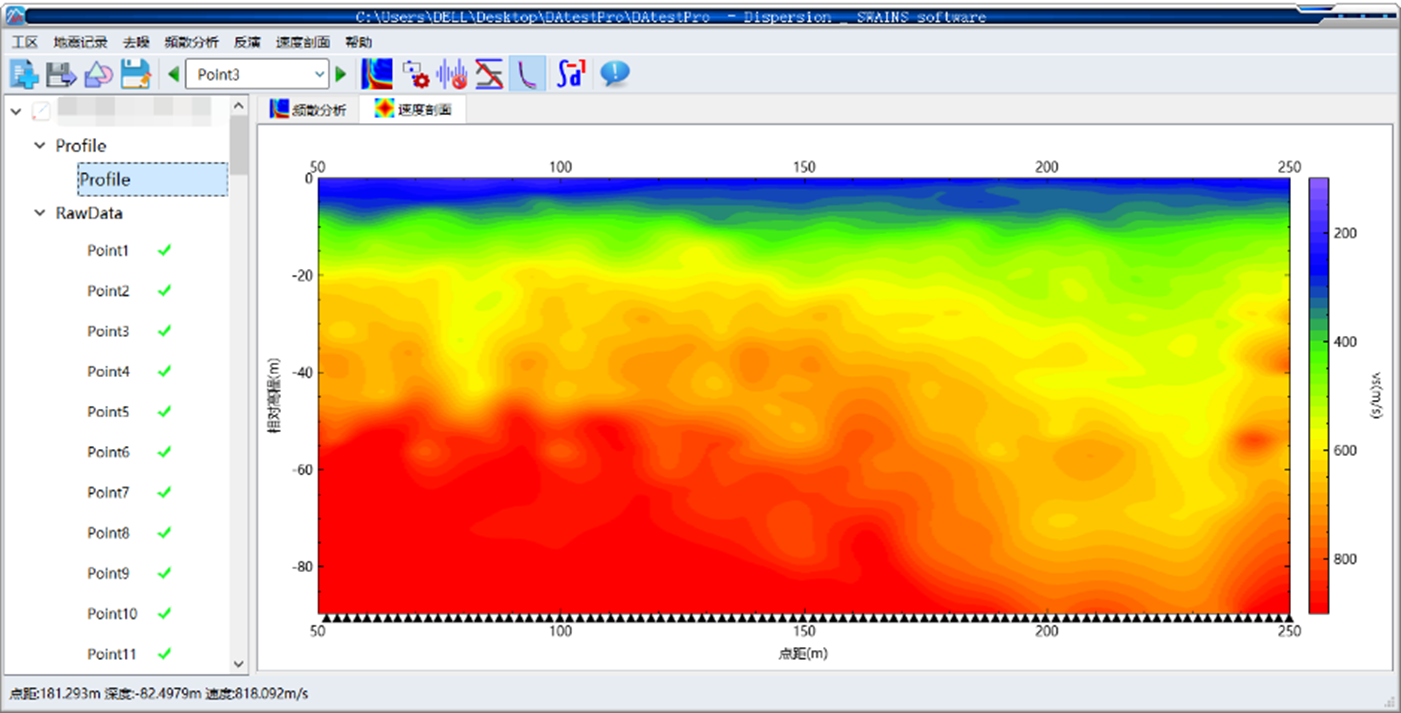Select Point2 in the RawData tree
1401x713 pixels.
[x=108, y=291]
